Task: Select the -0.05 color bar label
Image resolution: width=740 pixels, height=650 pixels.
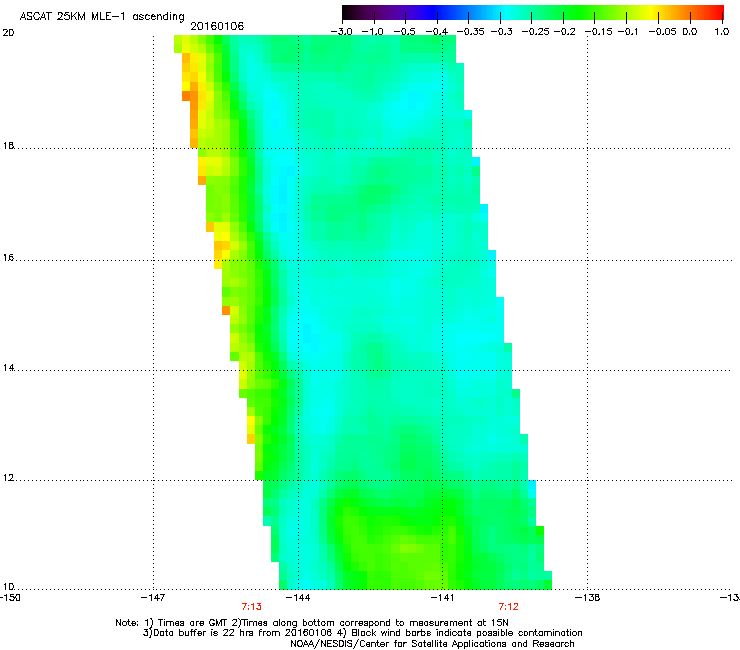Action: (x=663, y=32)
